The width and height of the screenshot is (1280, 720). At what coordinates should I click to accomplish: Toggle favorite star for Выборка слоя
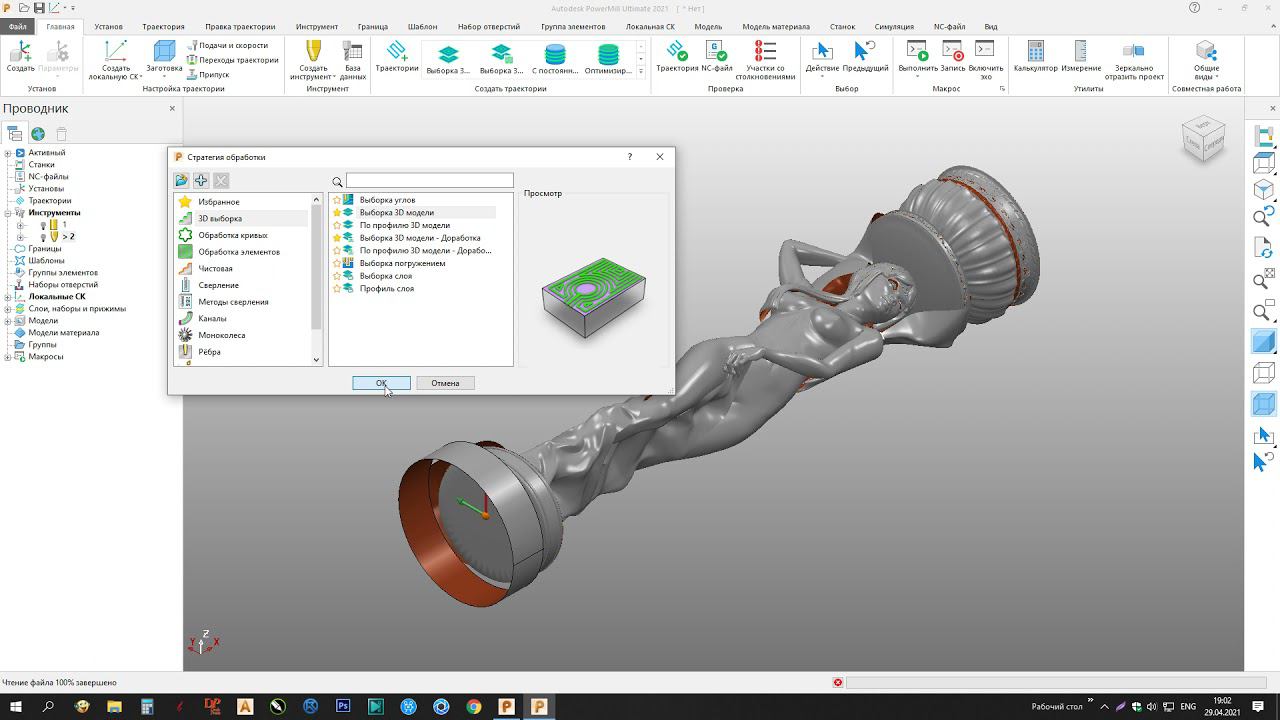(x=337, y=276)
